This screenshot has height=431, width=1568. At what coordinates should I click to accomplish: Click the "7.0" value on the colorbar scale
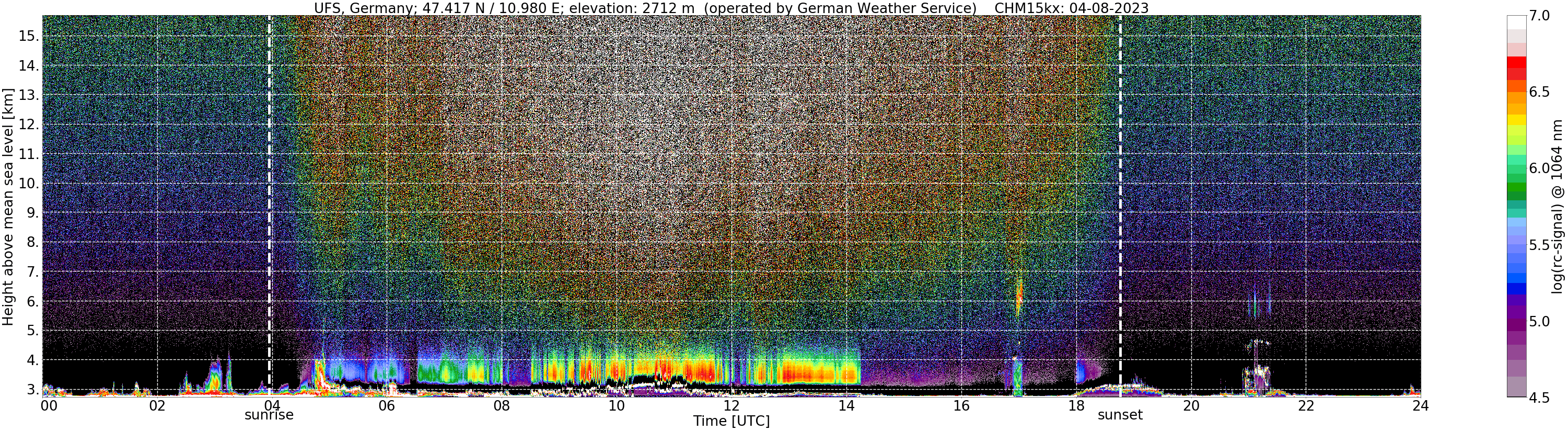[x=1539, y=16]
